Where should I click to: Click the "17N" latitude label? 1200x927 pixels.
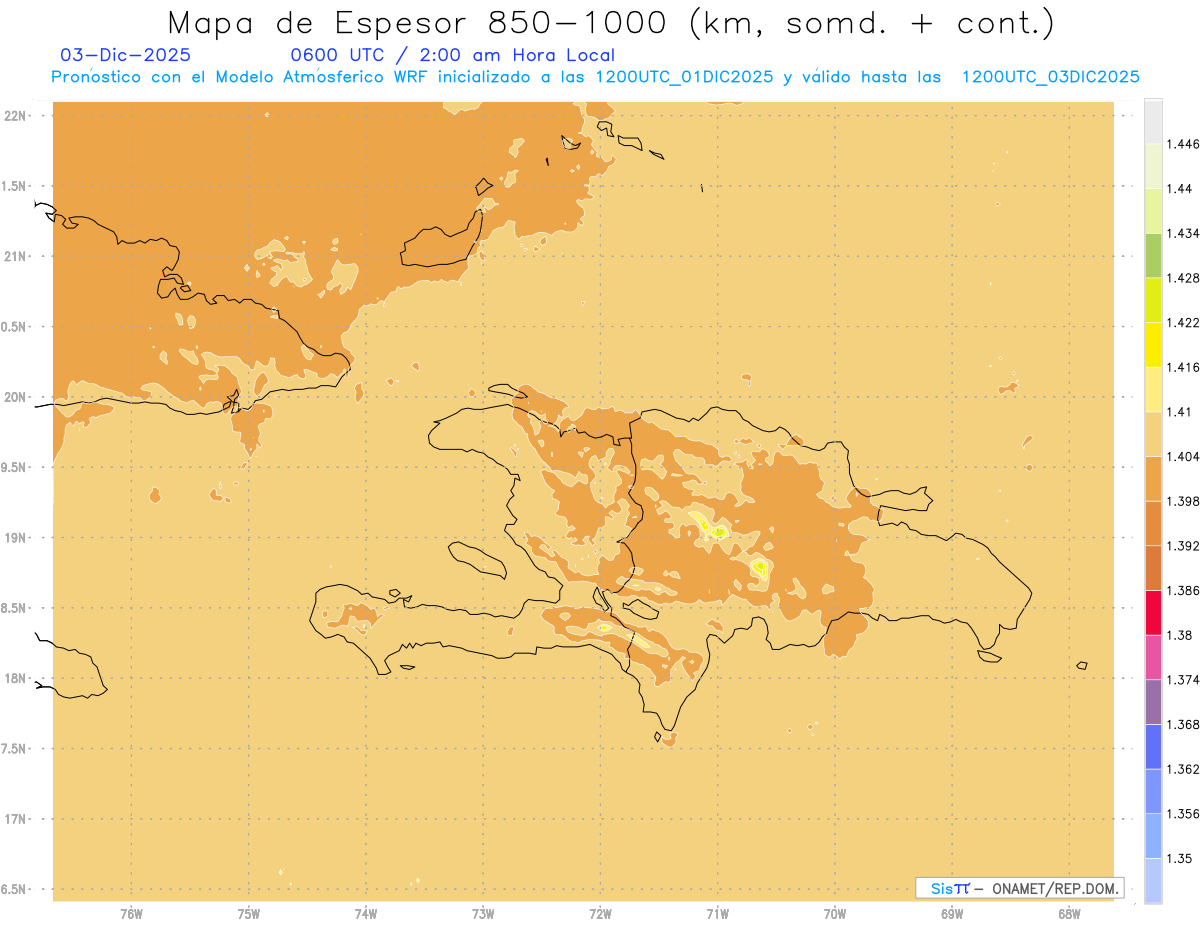click(14, 819)
